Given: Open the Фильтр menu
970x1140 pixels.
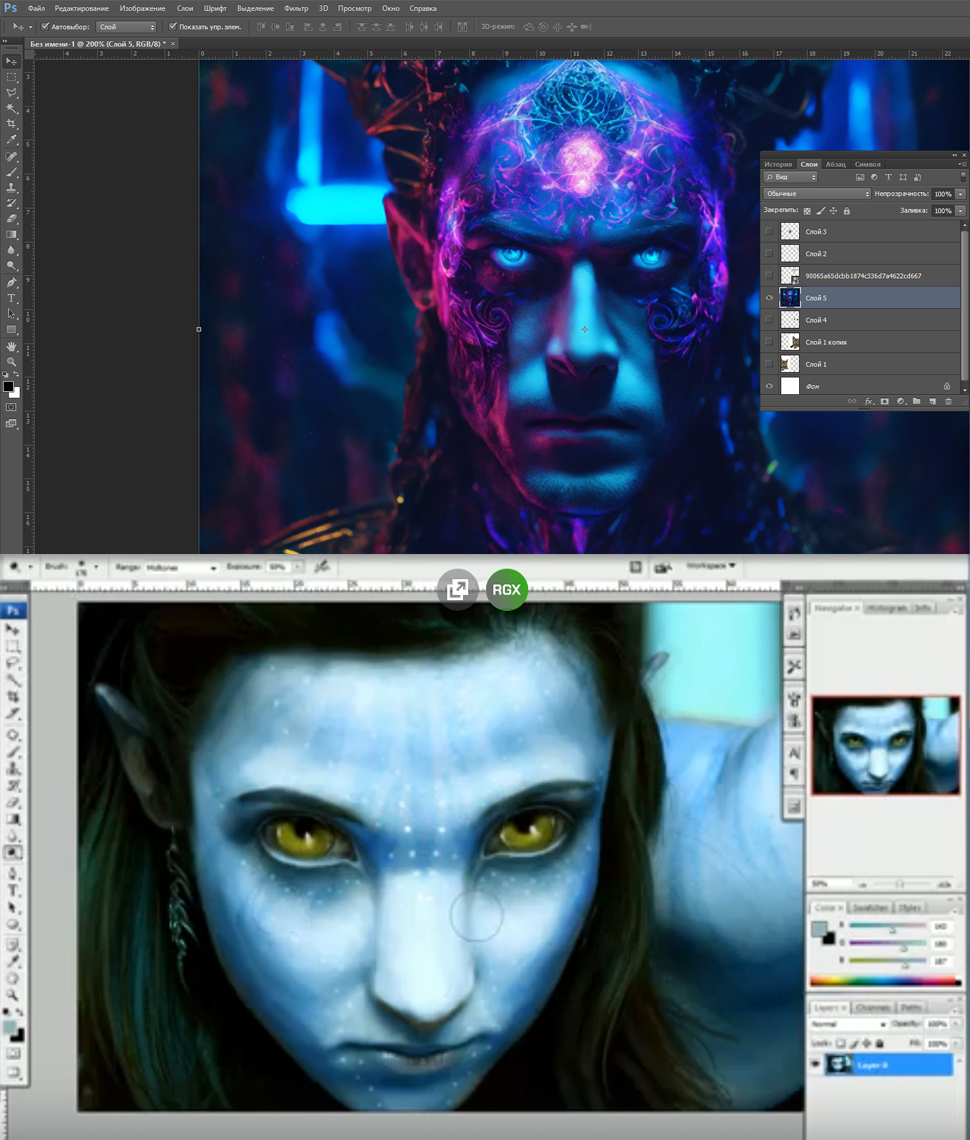Looking at the screenshot, I should click(296, 8).
